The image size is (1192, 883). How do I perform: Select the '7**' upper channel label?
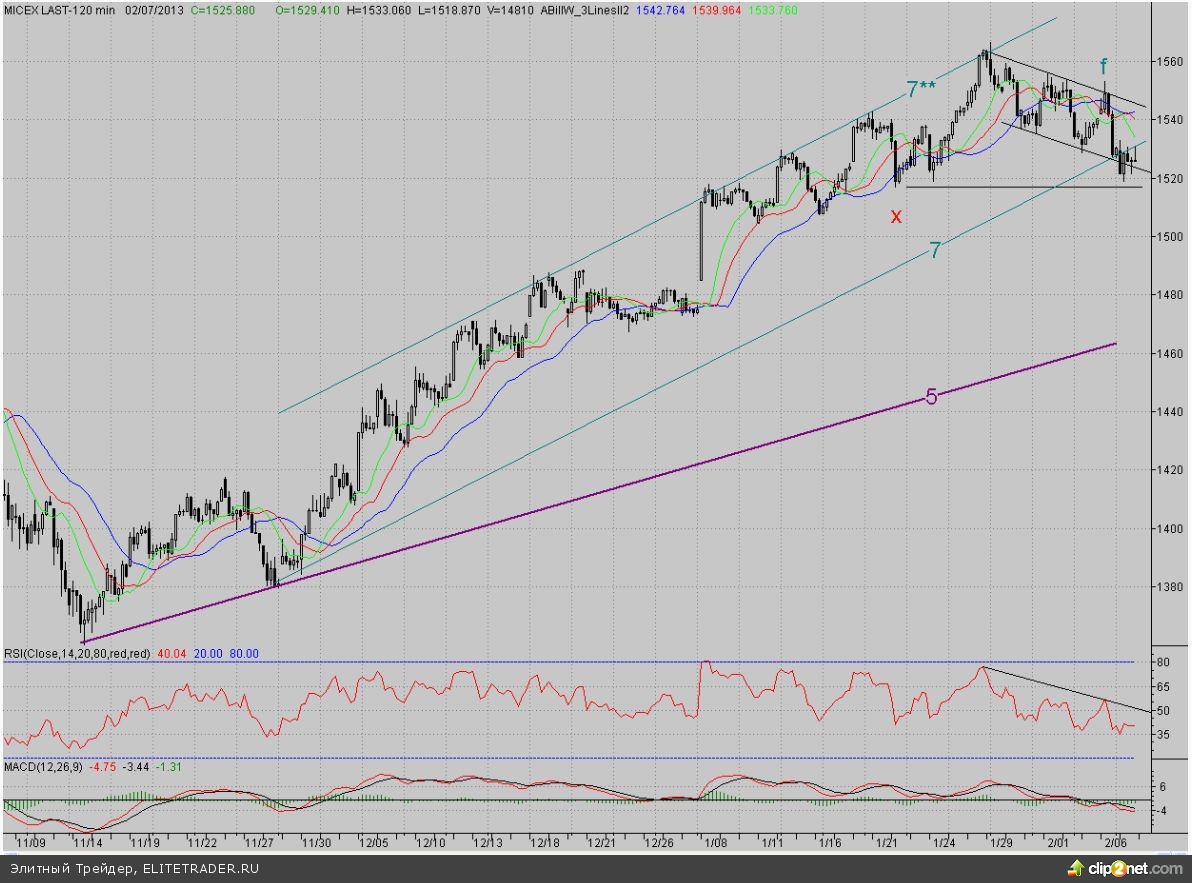pos(921,89)
